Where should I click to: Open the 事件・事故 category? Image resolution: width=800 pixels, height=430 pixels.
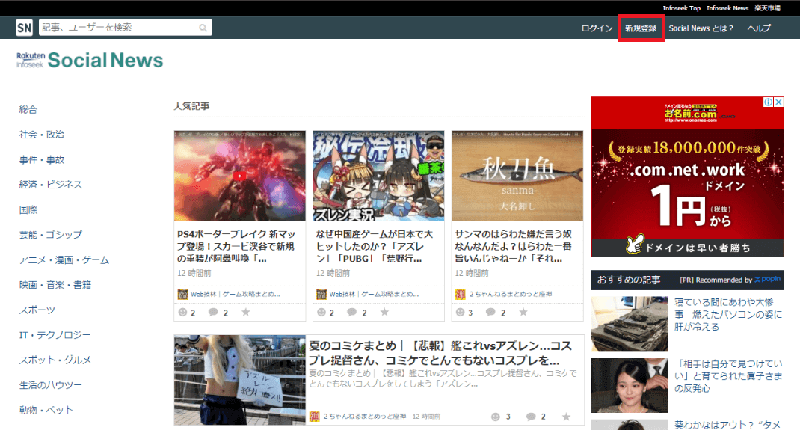click(x=42, y=160)
